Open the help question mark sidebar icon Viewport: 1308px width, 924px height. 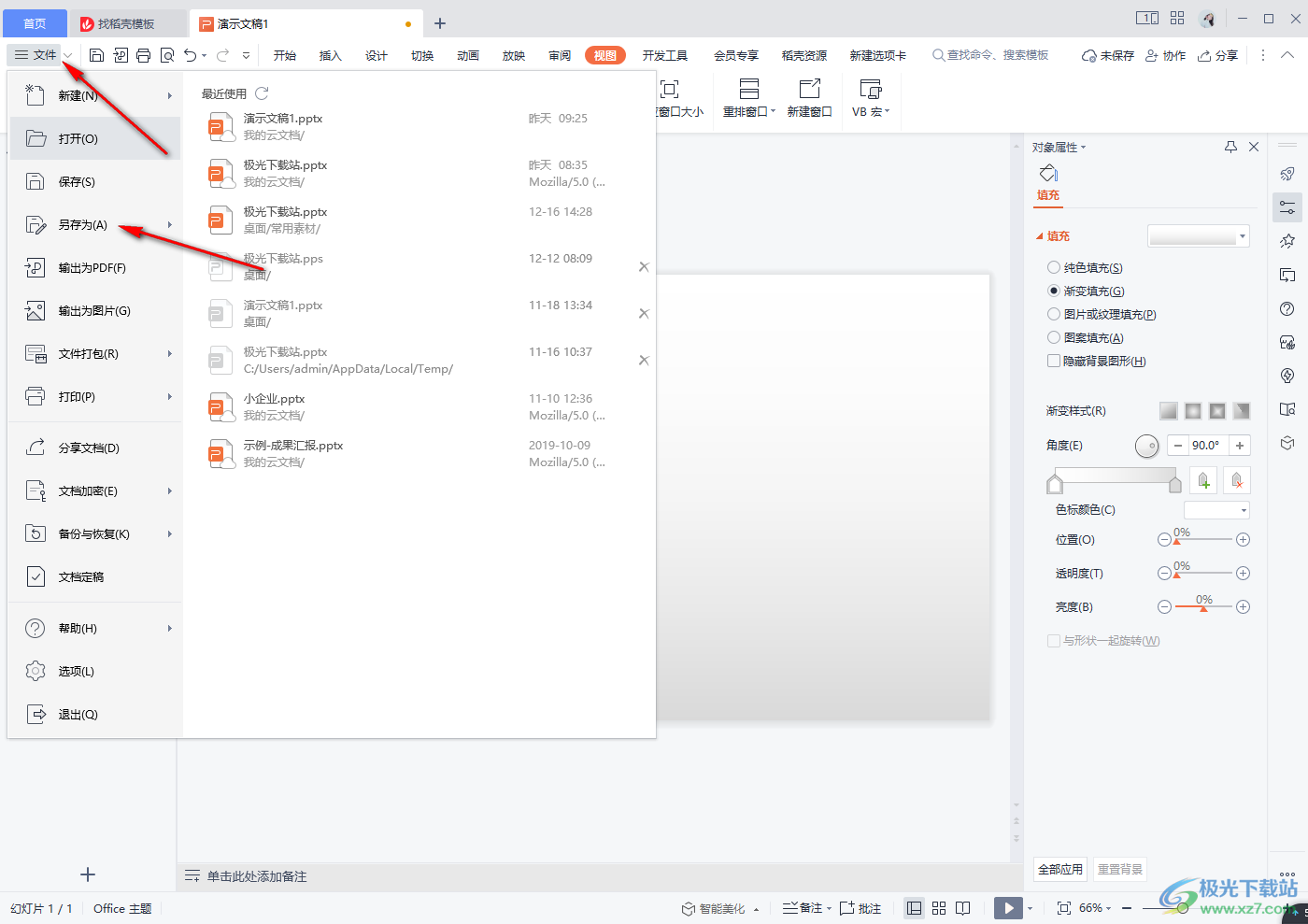1287,309
